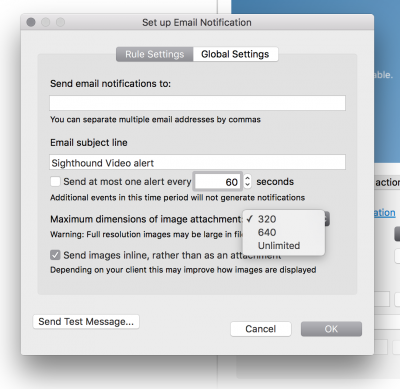Choose Unlimited image dimensions option
This screenshot has width=400, height=389.
[284, 246]
